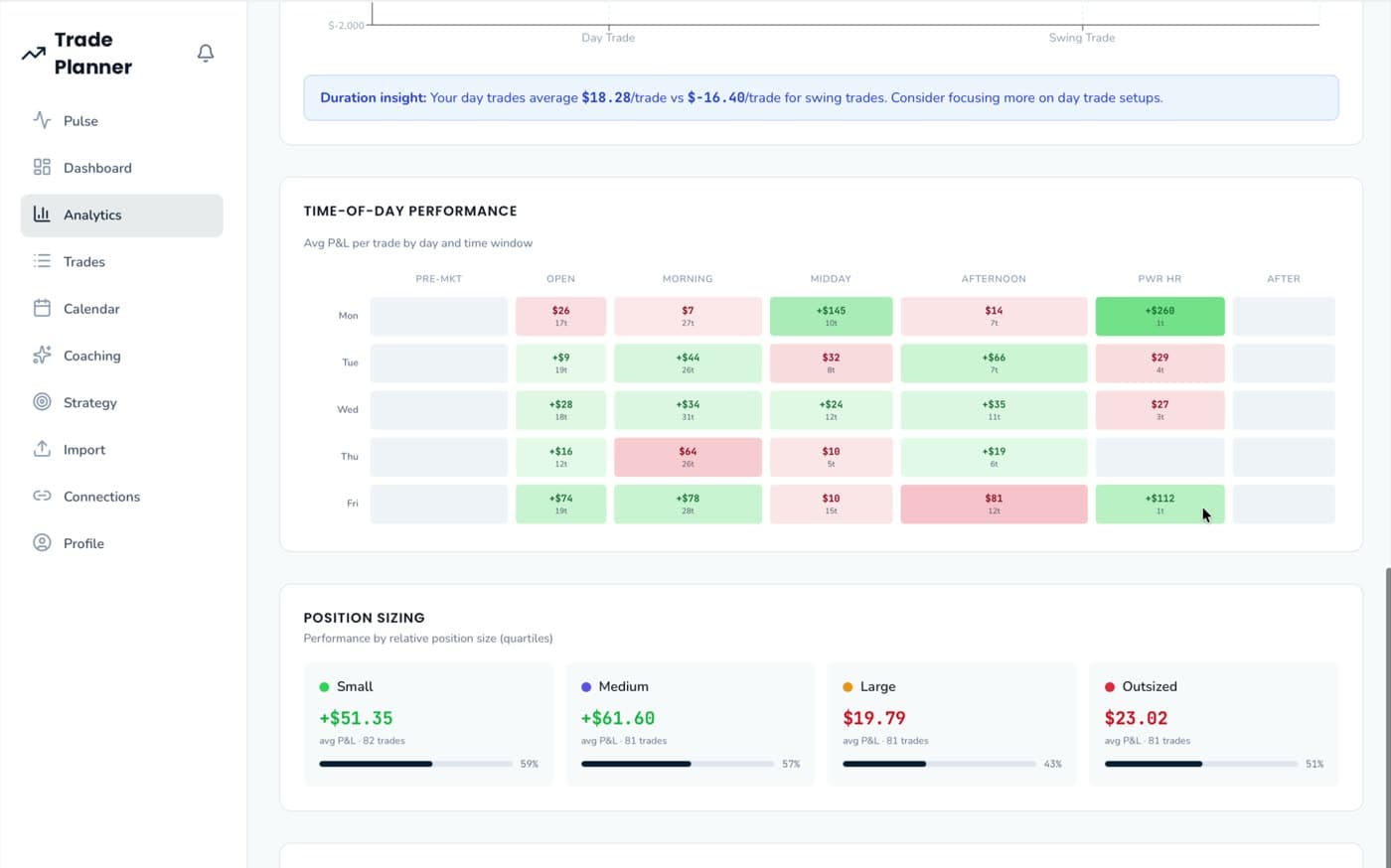This screenshot has height=868, width=1391.
Task: Click the PWR HR column header
Action: pyautogui.click(x=1159, y=279)
